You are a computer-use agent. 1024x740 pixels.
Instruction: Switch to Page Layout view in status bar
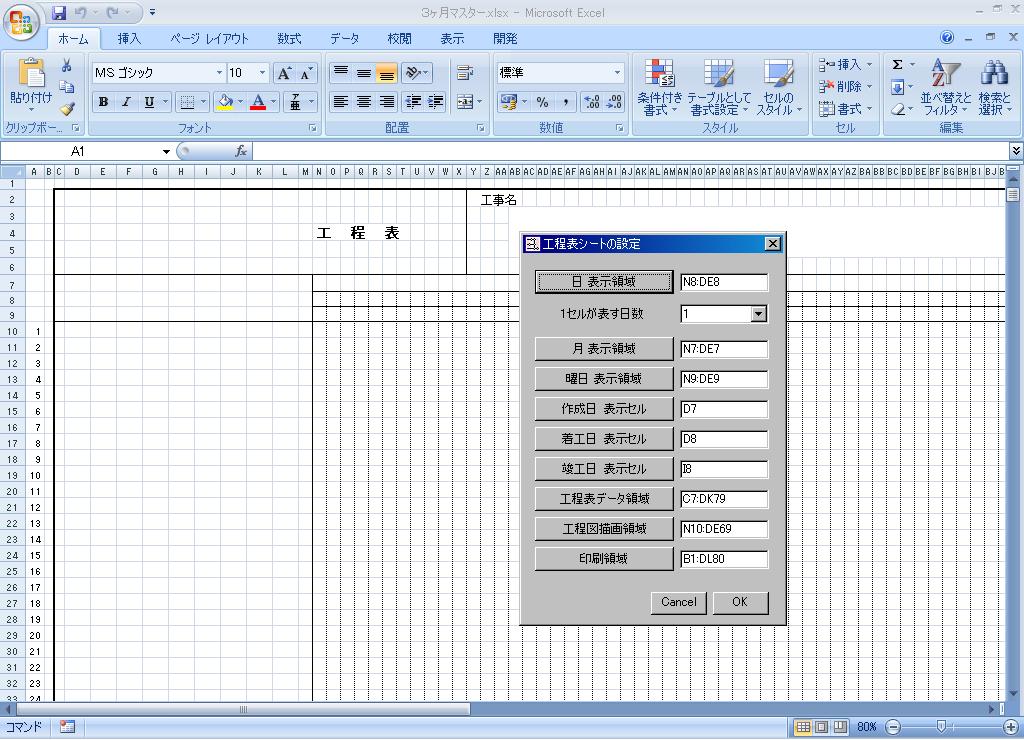click(822, 727)
